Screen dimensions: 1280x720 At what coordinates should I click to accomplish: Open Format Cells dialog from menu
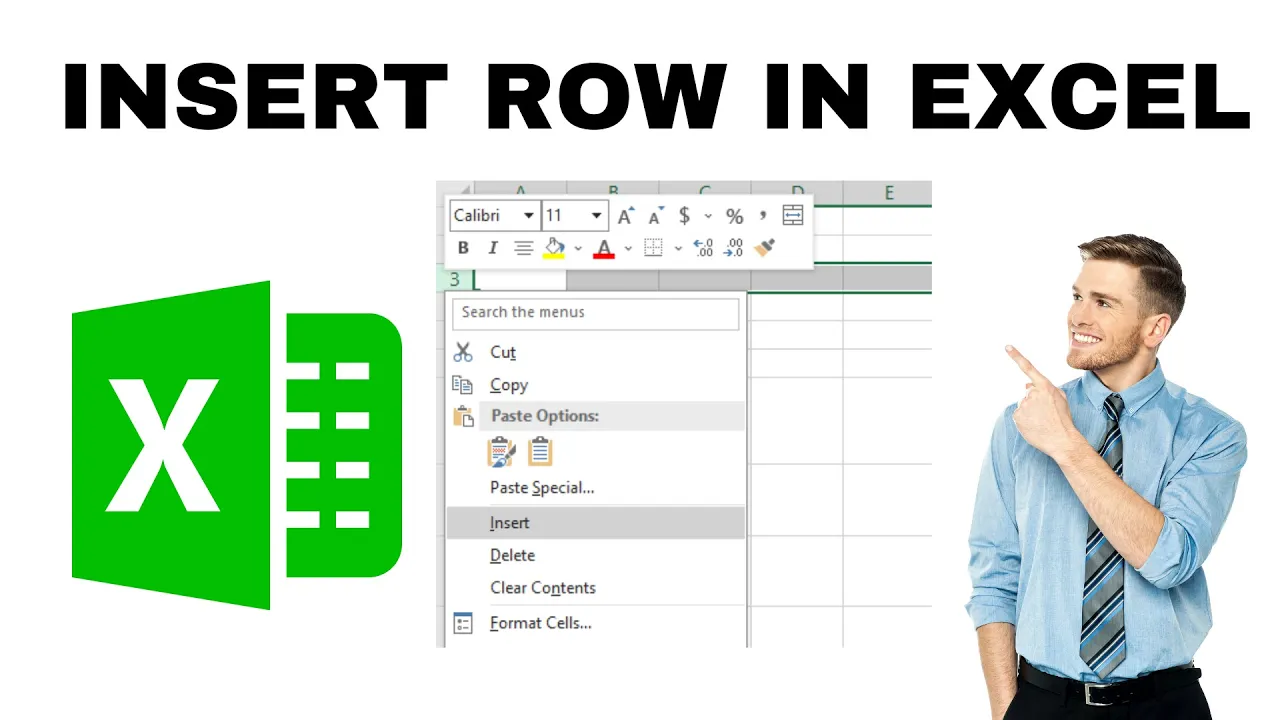596,623
